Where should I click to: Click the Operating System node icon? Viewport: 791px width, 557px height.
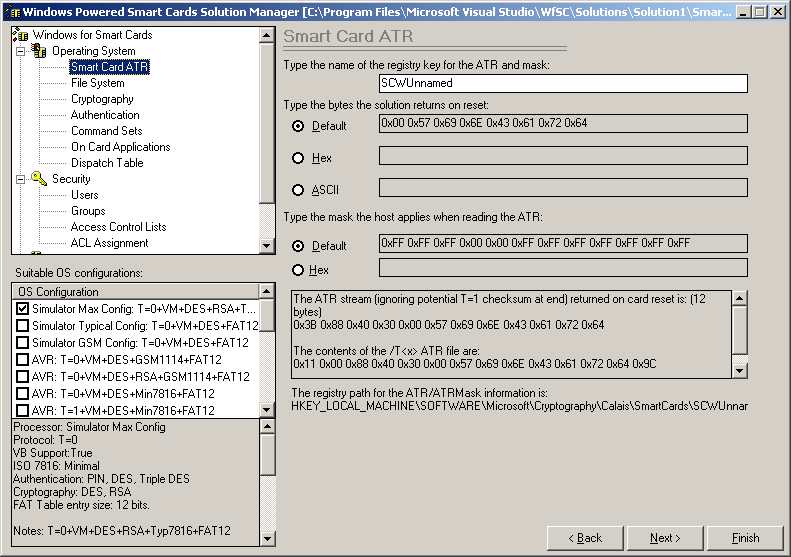pos(39,51)
